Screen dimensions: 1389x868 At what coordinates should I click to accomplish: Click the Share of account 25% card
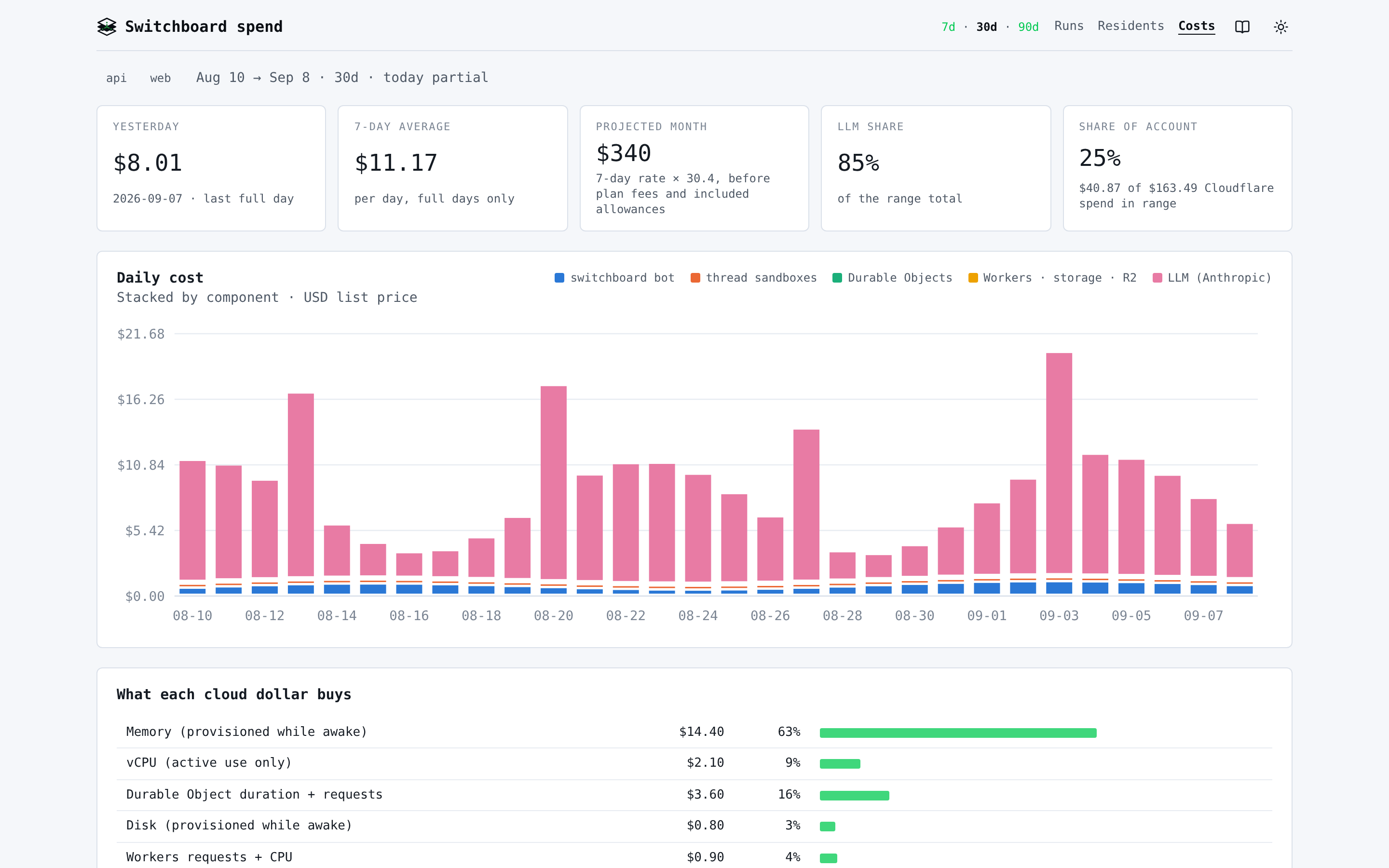click(x=1177, y=168)
